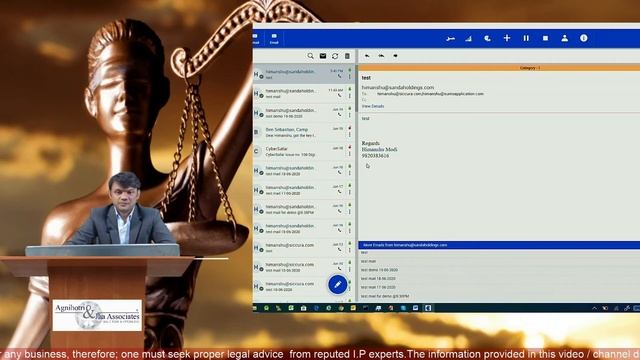This screenshot has height=360, width=640.
Task: Open the 'test mail 17-06-2020' list email
Action: coord(304,190)
